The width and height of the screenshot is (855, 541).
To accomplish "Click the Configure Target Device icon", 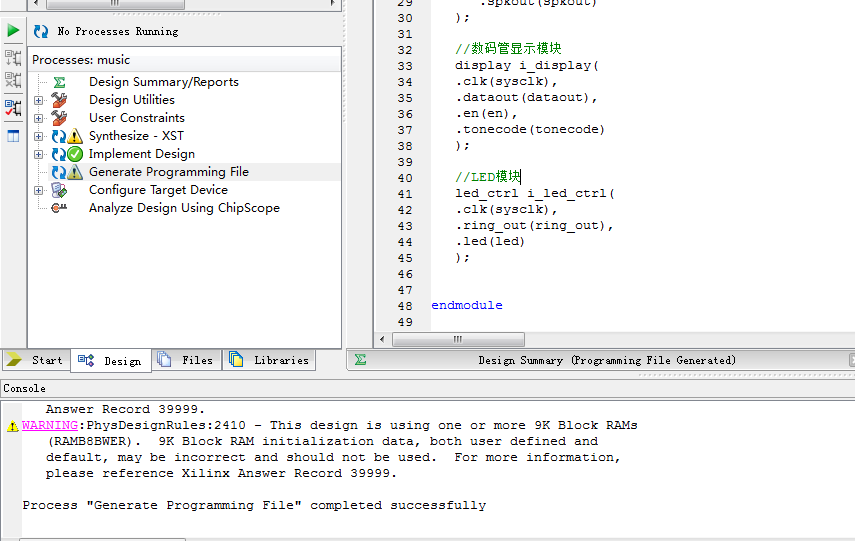I will (59, 190).
